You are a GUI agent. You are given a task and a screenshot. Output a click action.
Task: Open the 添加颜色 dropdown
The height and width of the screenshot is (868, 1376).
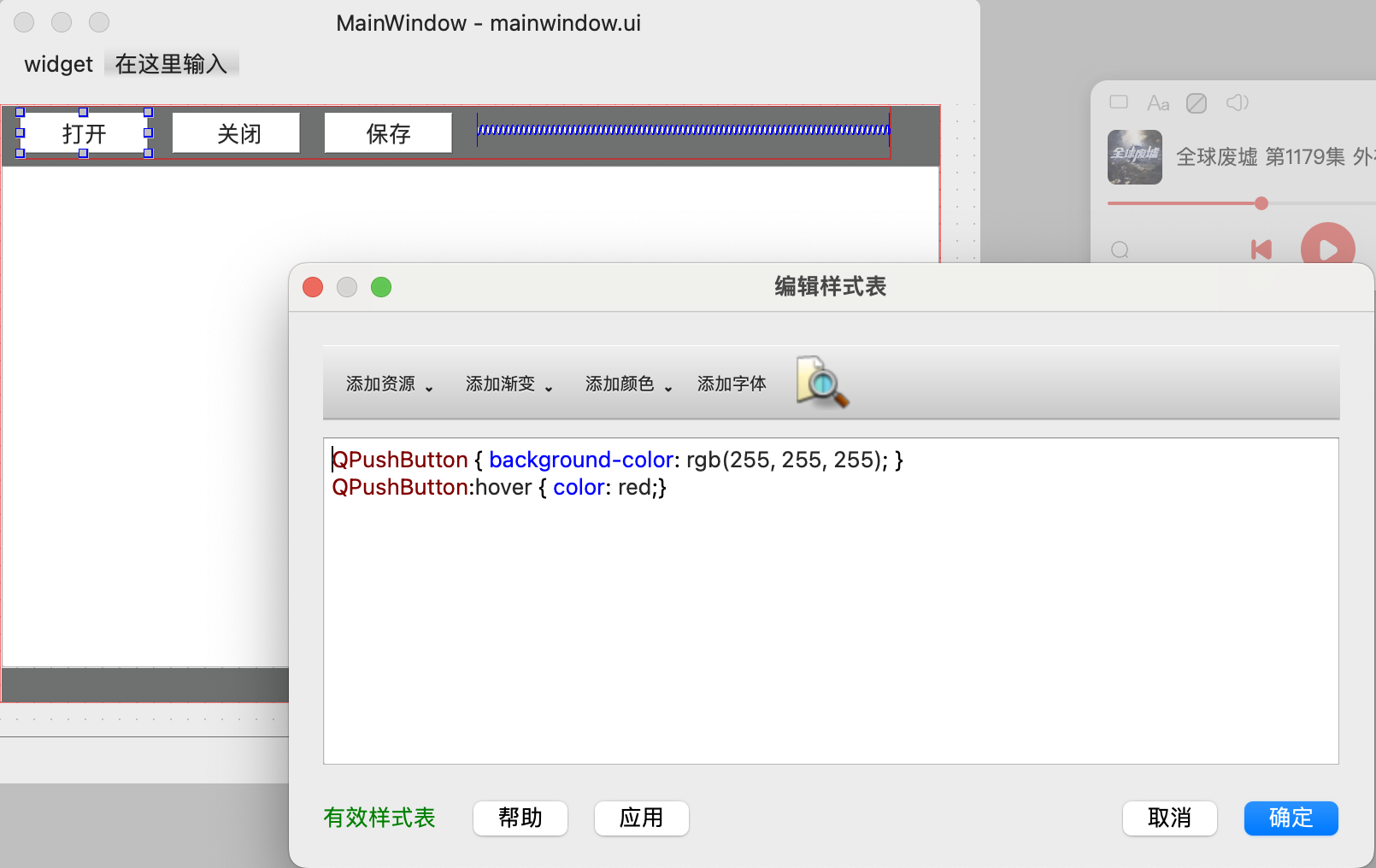tap(628, 384)
